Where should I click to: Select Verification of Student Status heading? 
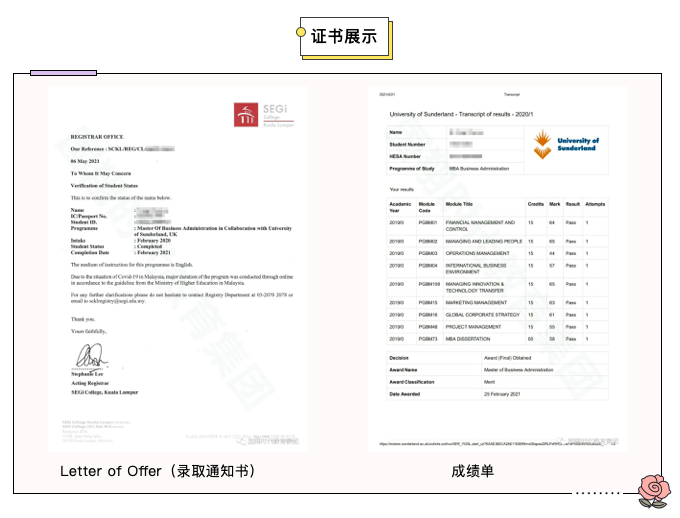104,185
